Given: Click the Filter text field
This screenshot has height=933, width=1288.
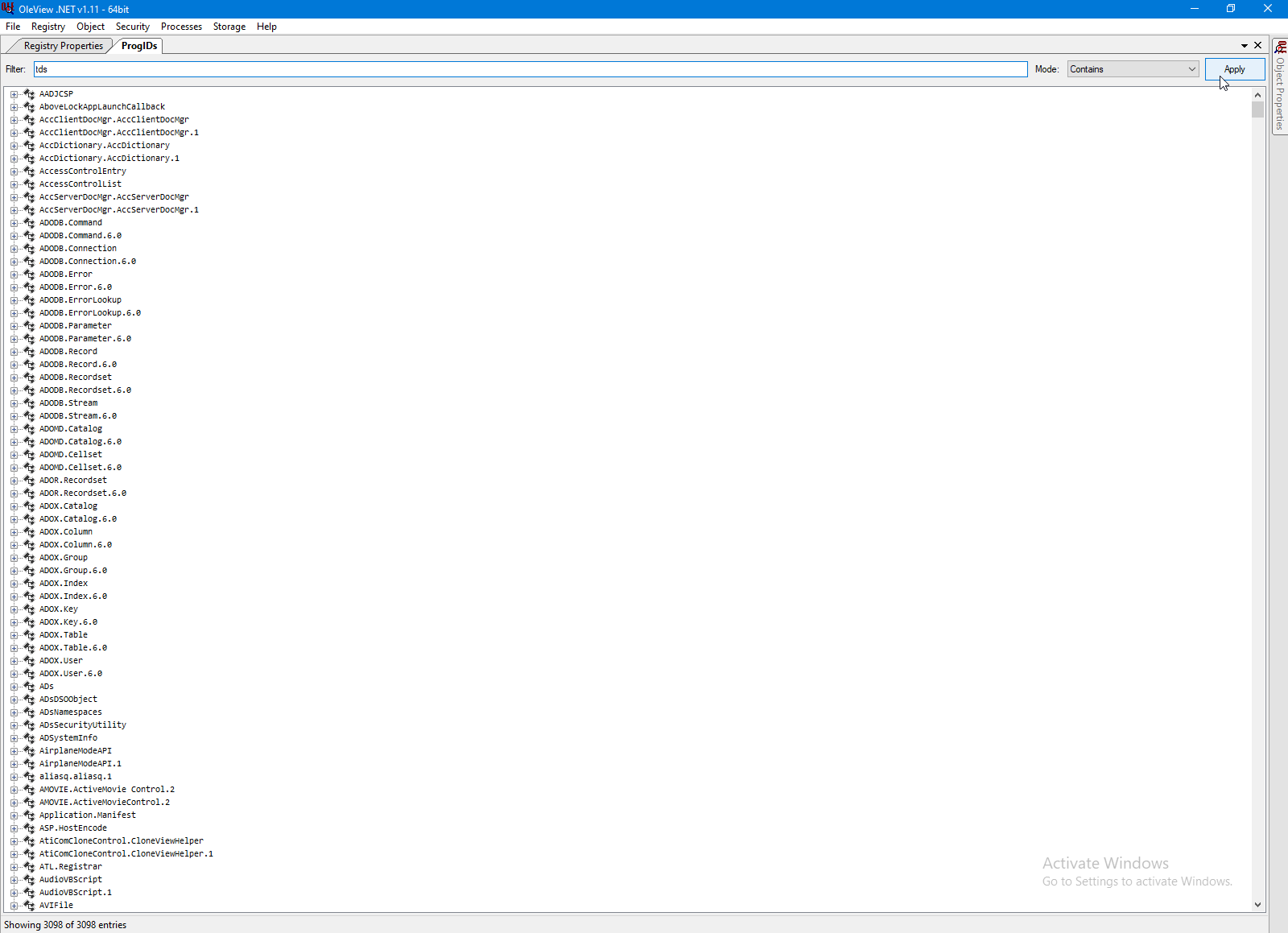Looking at the screenshot, I should 530,69.
